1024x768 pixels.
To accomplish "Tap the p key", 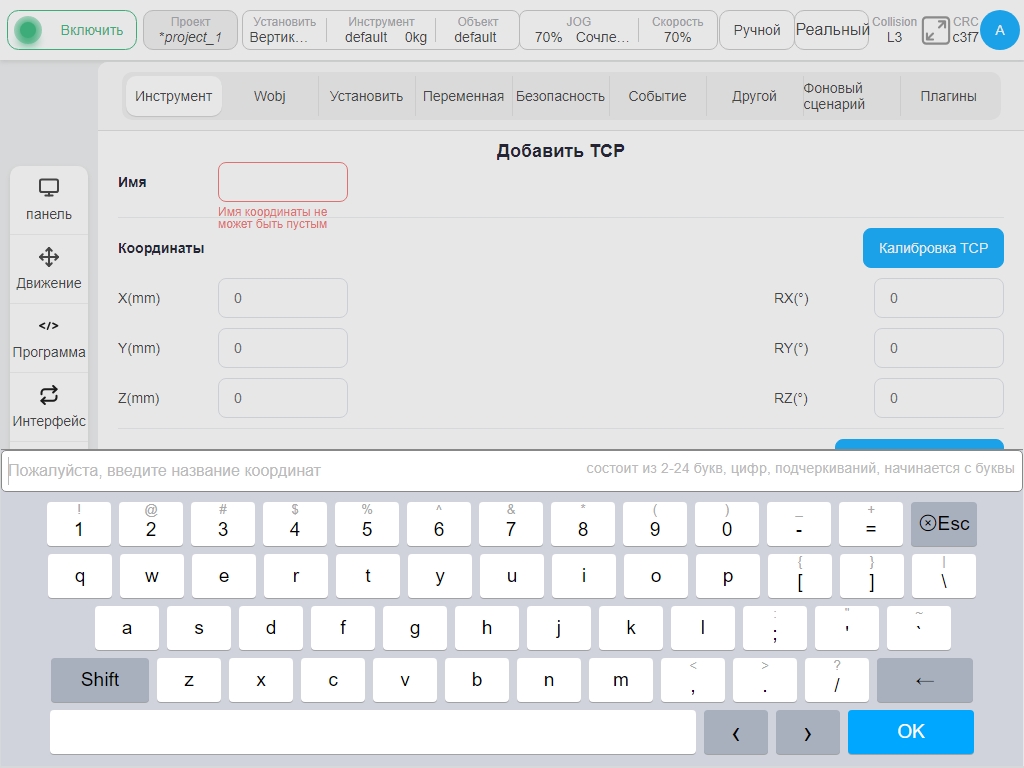I will [728, 576].
